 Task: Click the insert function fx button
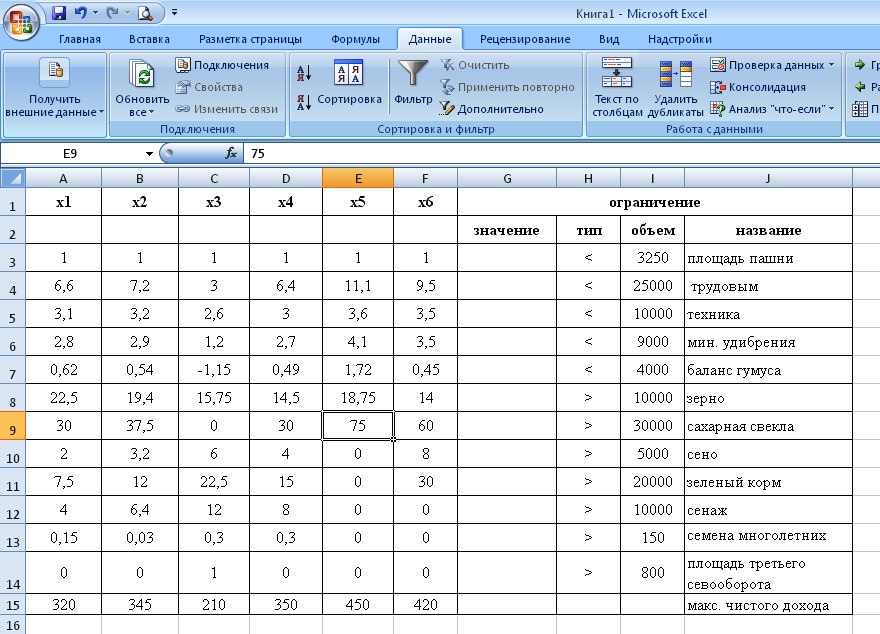(x=231, y=153)
